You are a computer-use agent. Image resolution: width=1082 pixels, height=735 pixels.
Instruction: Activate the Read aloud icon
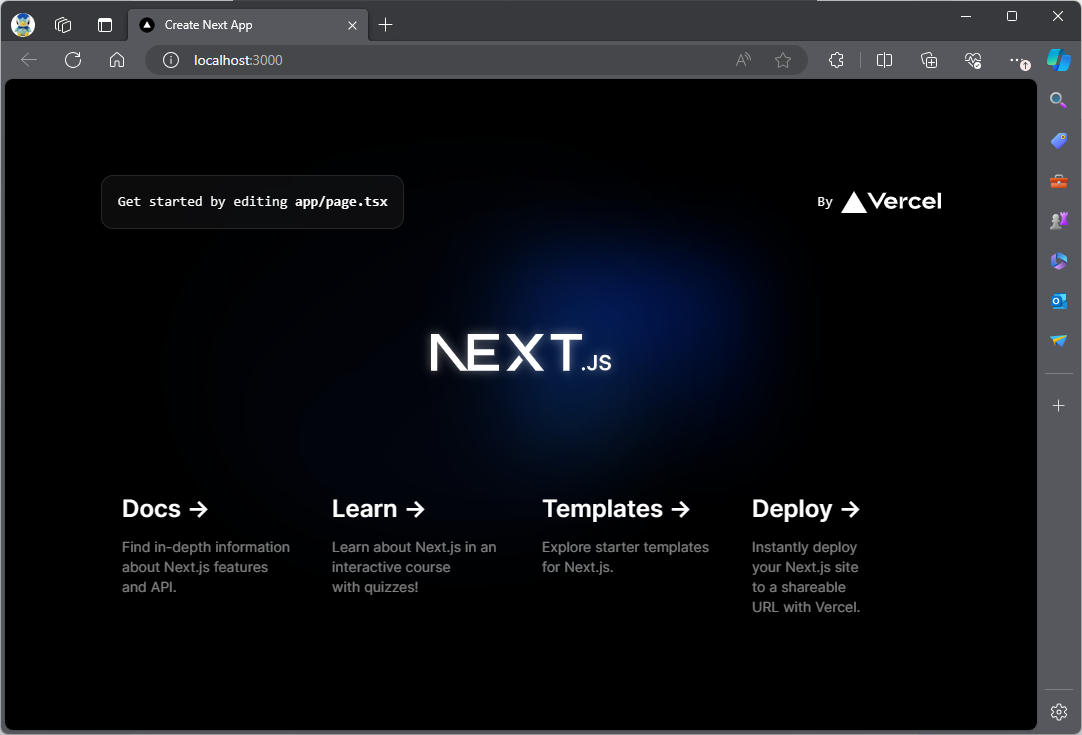pos(742,60)
